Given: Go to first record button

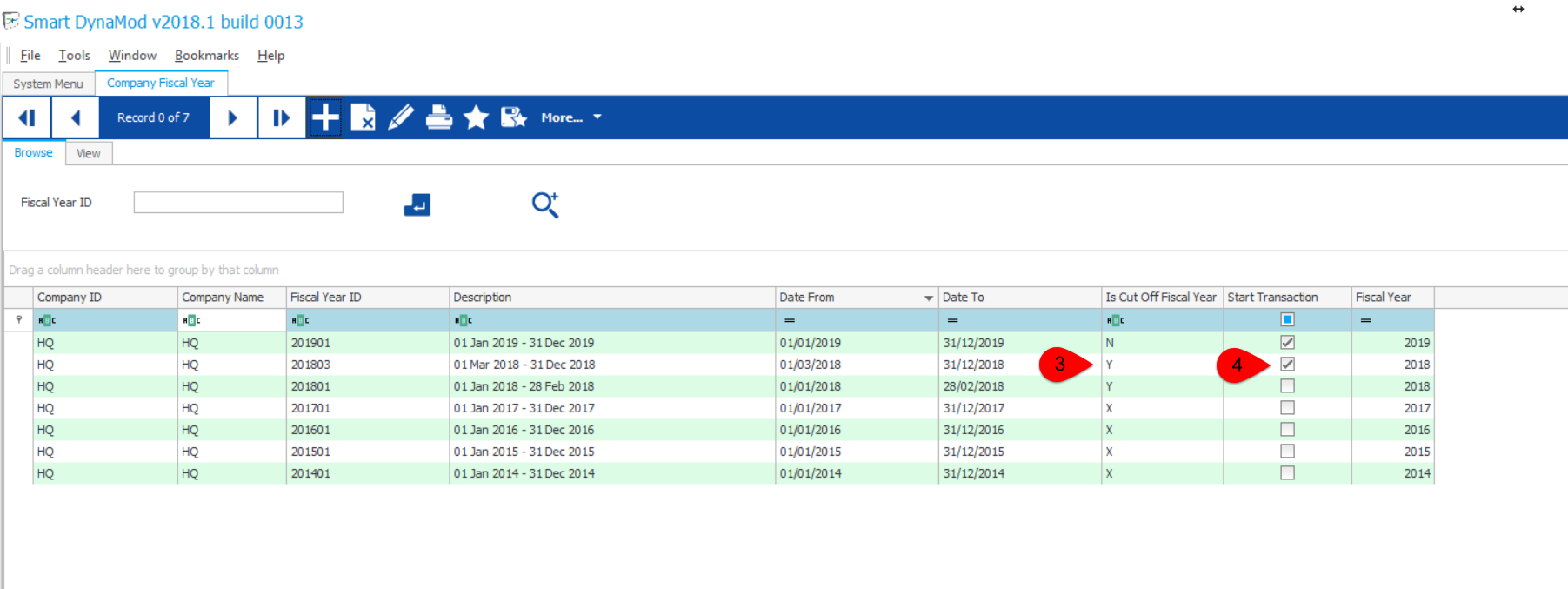Looking at the screenshot, I should 27,117.
